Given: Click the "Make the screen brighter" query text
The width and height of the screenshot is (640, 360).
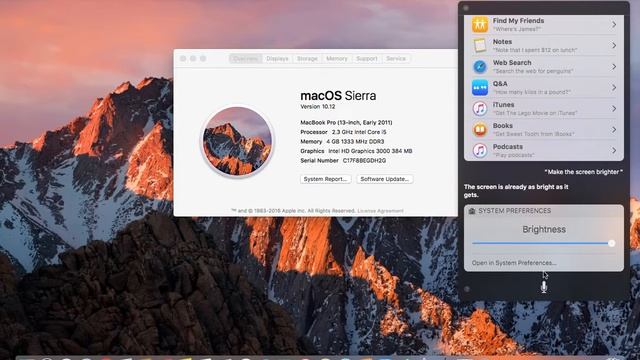Looking at the screenshot, I should 584,172.
